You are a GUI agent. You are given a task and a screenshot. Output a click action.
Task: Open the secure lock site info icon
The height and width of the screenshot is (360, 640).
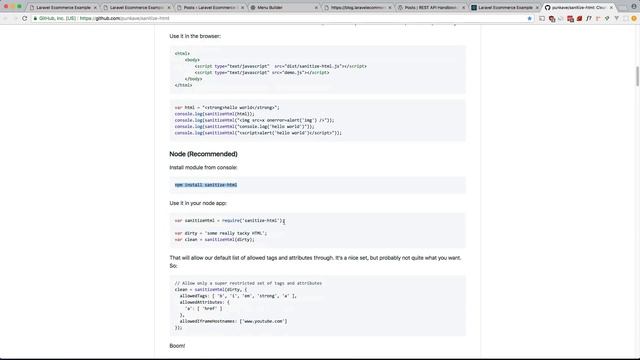[x=35, y=18]
